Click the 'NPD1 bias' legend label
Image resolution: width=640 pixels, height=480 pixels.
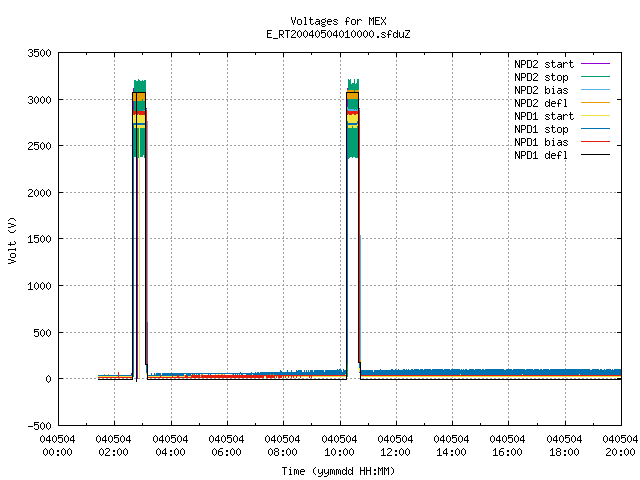point(541,142)
